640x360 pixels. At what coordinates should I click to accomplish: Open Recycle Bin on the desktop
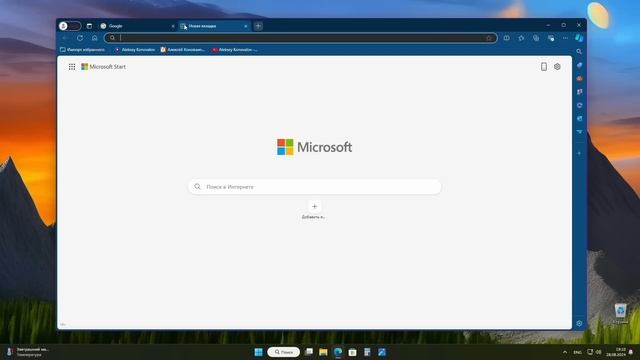621,314
